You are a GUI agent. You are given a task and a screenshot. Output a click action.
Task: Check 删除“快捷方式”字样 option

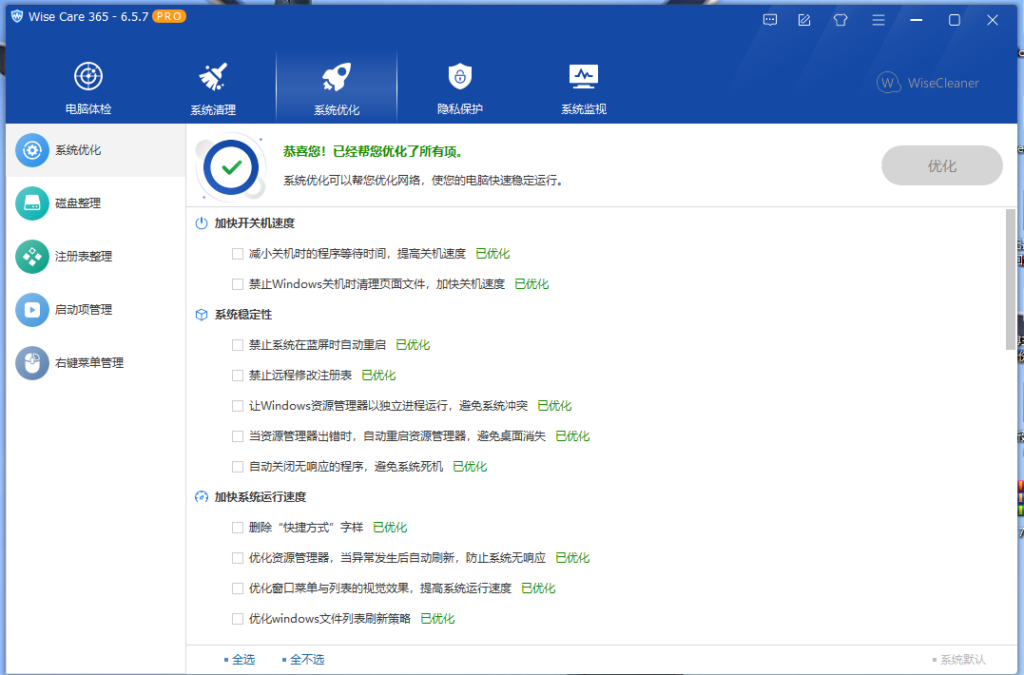point(238,527)
